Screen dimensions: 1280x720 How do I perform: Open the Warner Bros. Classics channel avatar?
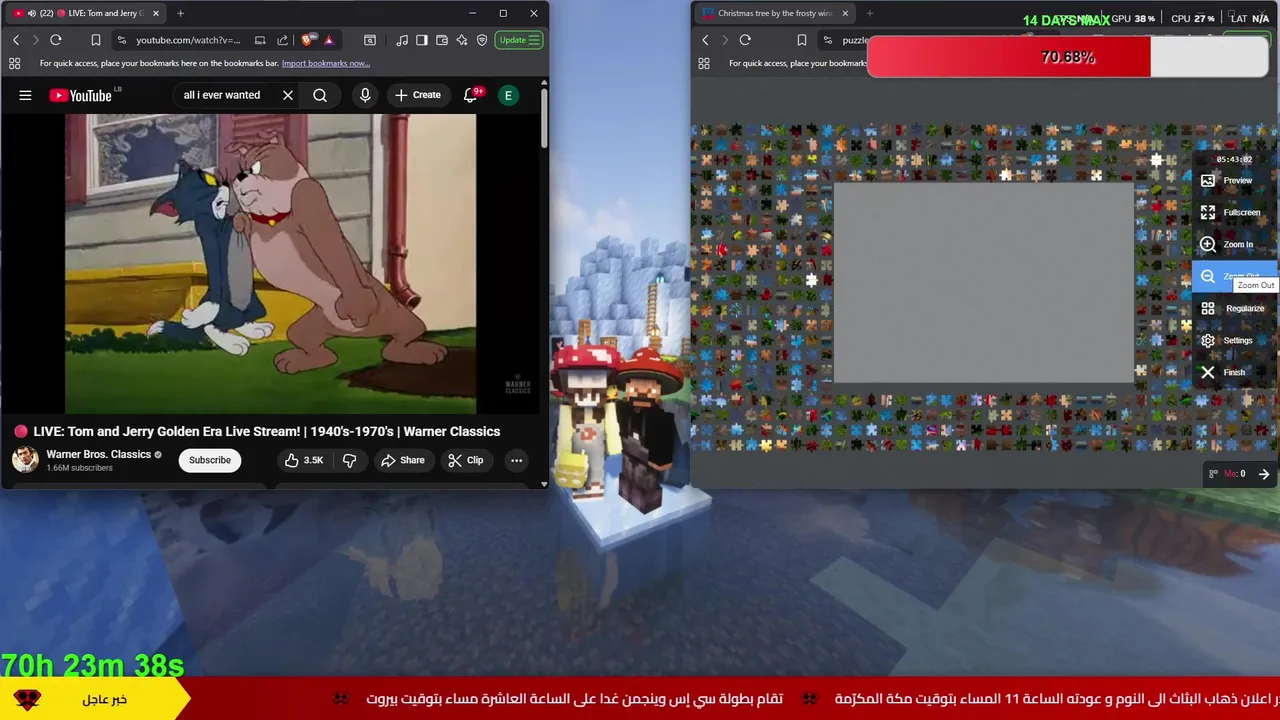click(25, 460)
